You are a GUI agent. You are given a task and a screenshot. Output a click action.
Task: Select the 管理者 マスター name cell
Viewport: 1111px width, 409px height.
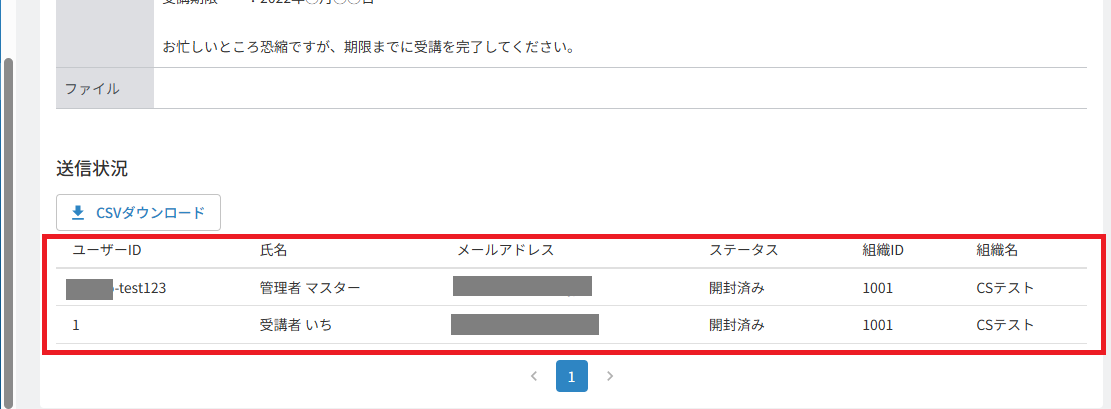click(x=310, y=288)
